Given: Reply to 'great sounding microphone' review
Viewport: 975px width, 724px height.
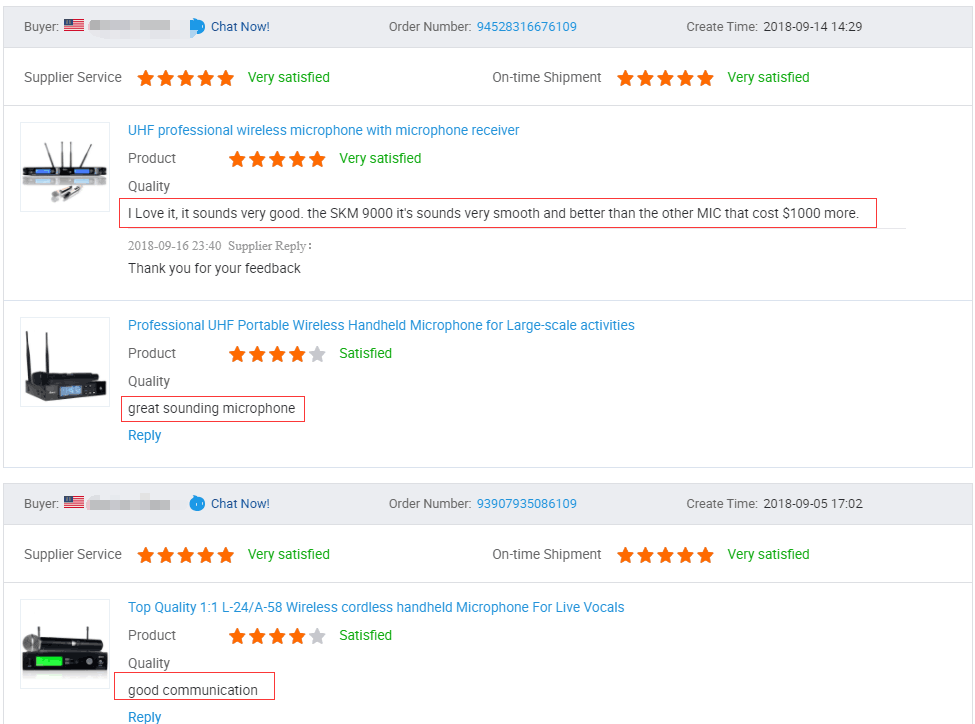Looking at the screenshot, I should pos(144,435).
